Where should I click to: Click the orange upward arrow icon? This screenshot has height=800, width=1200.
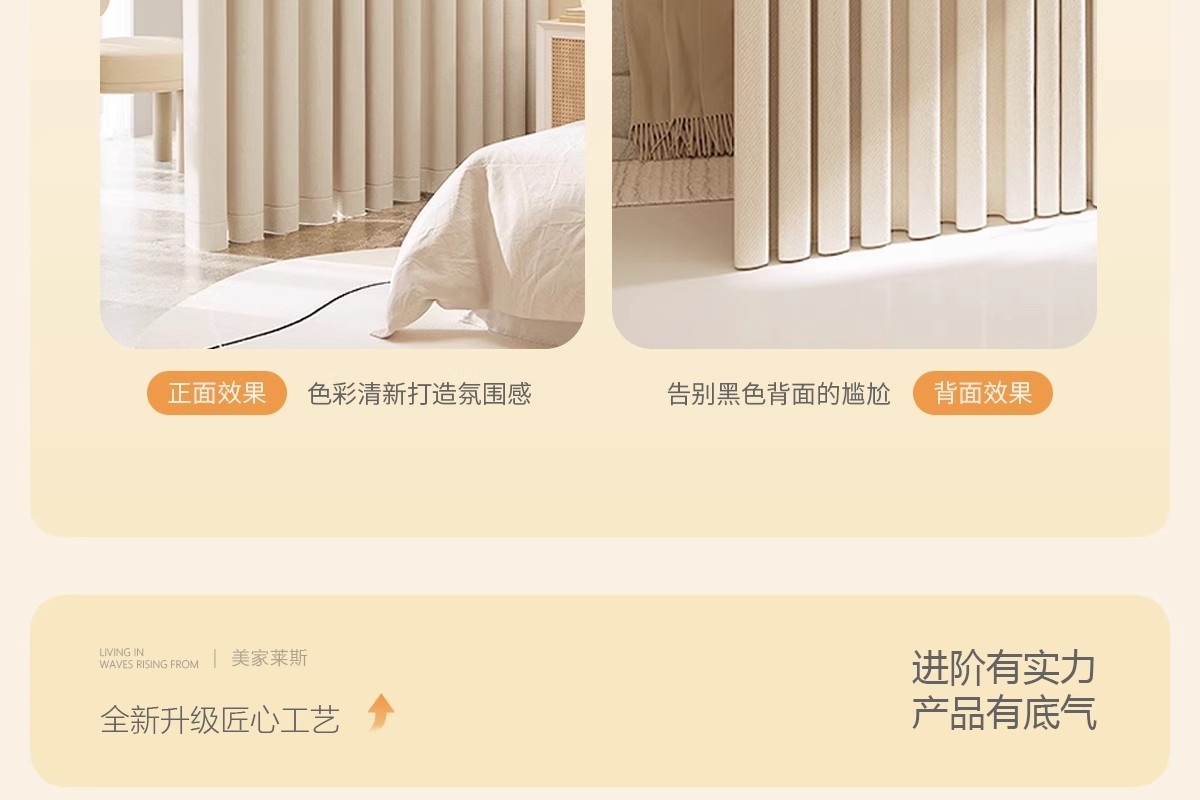click(381, 712)
